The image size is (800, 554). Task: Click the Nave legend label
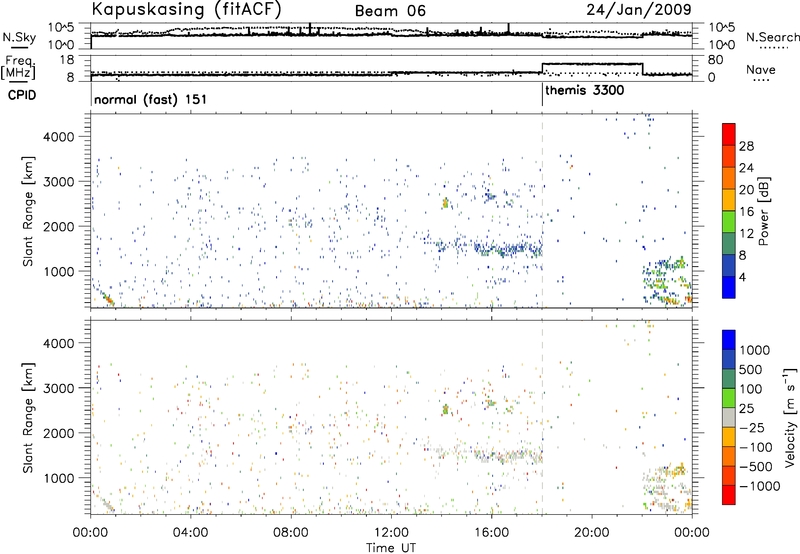point(761,69)
